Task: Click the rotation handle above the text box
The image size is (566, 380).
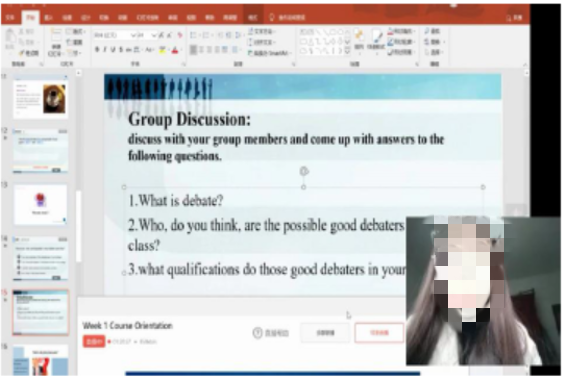Action: tap(304, 171)
